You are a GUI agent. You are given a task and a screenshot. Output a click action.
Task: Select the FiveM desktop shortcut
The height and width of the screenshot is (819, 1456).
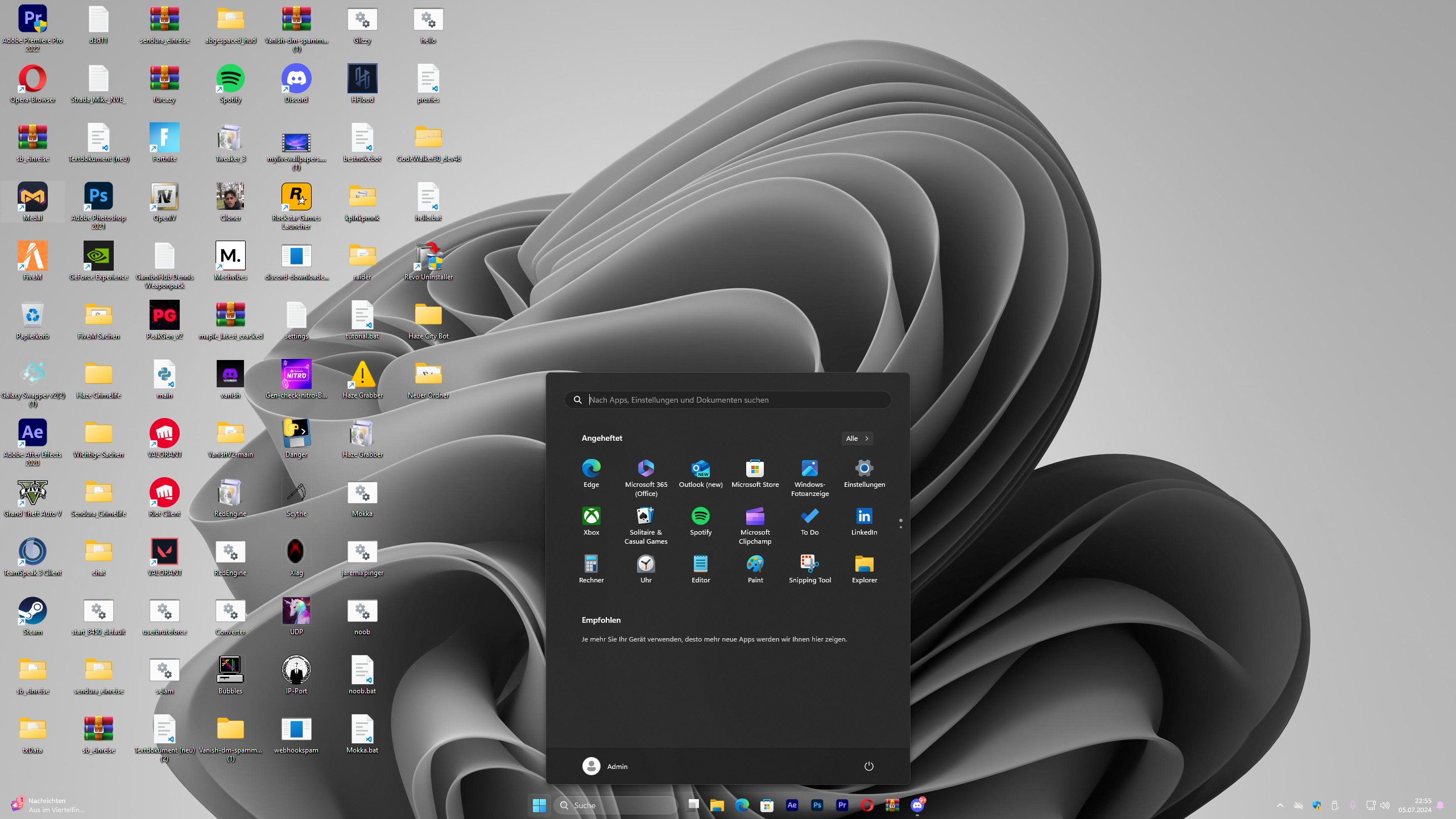(32, 261)
